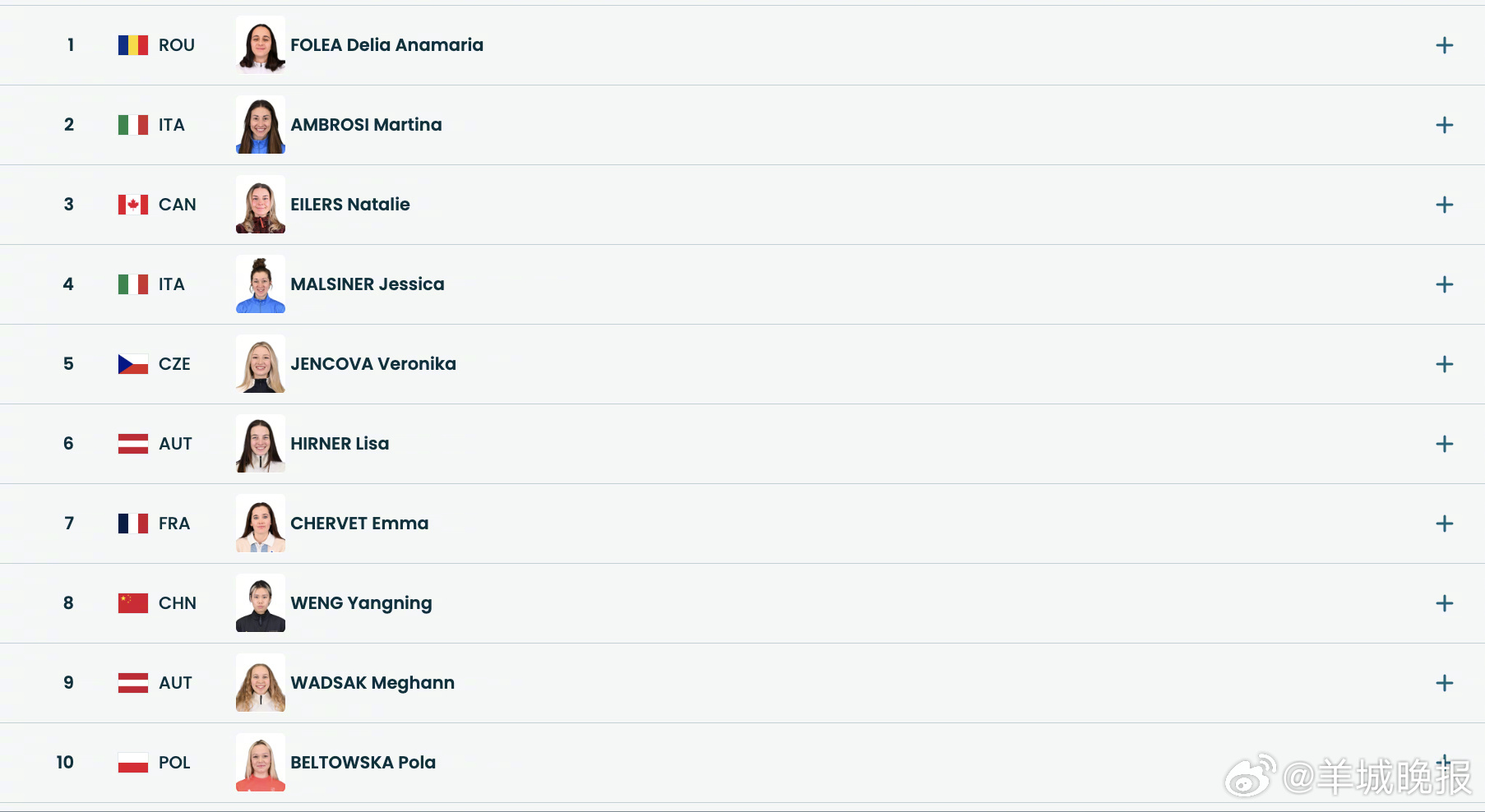Click the name WENG Yangning
Screen dimensions: 1485x812
[361, 603]
